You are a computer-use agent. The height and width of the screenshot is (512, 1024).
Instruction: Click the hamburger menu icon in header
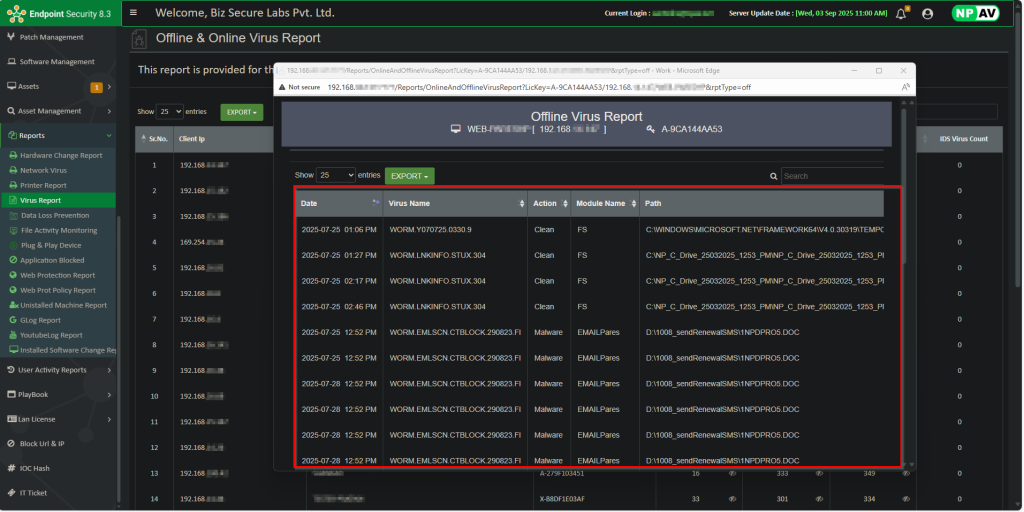point(134,13)
